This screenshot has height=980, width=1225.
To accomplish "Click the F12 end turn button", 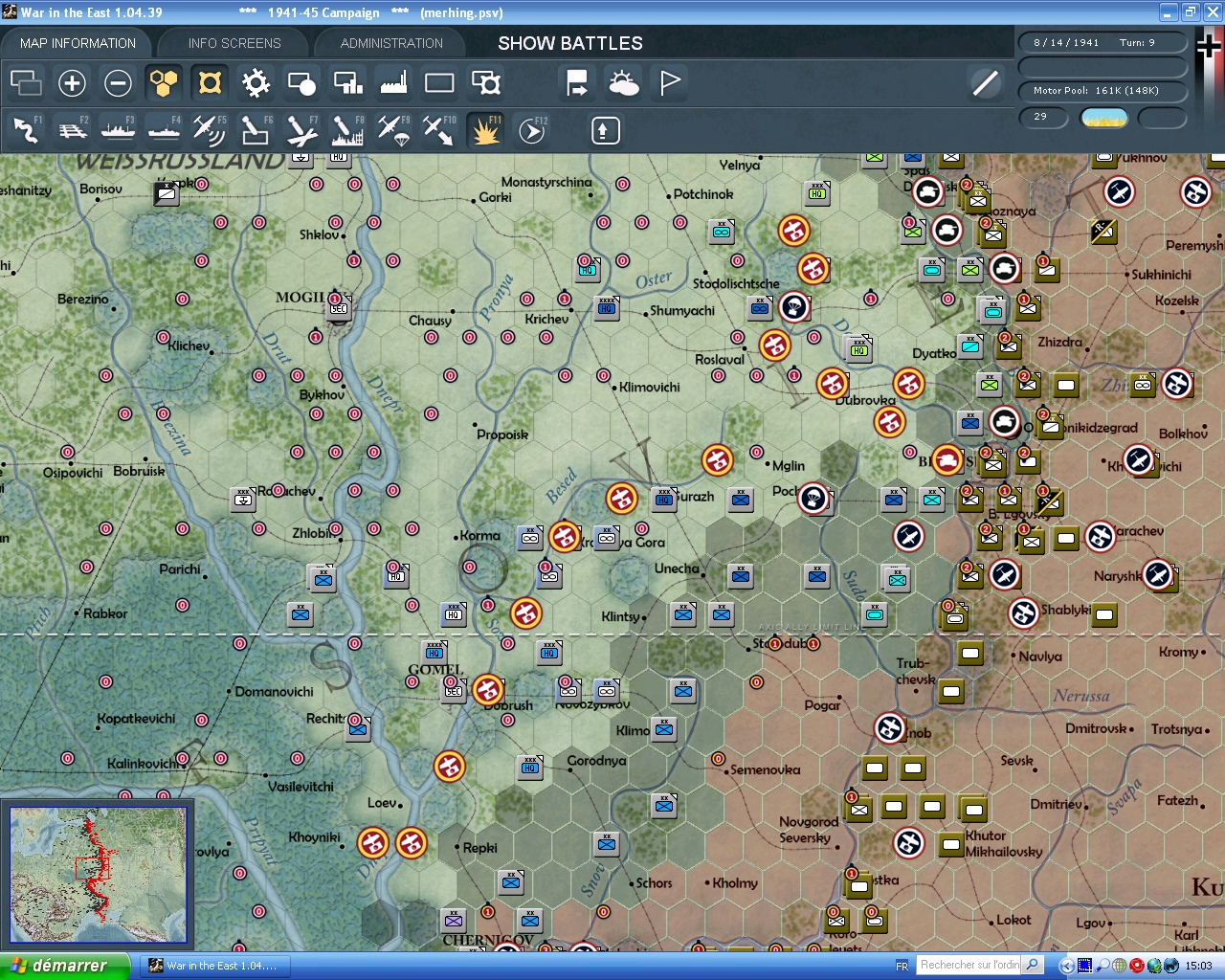I will pyautogui.click(x=532, y=130).
